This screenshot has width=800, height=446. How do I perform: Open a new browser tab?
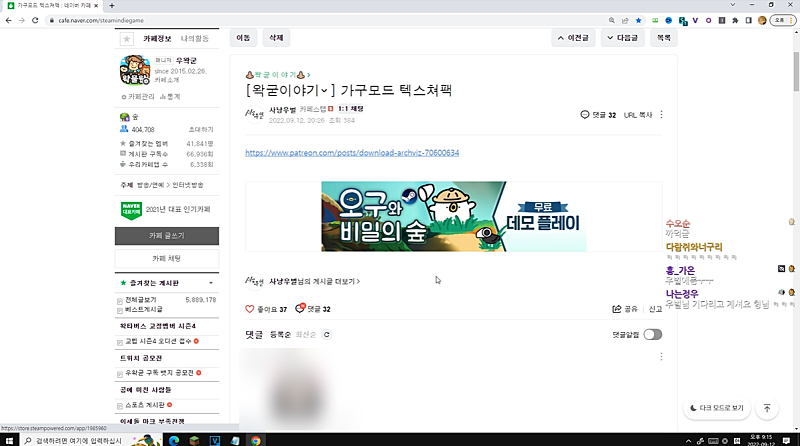pos(112,6)
